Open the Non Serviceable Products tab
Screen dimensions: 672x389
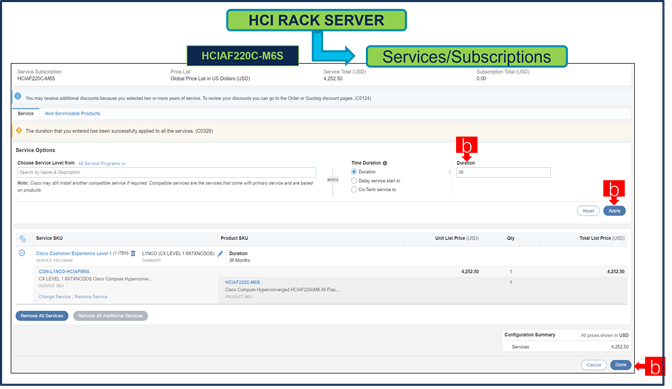(x=73, y=114)
